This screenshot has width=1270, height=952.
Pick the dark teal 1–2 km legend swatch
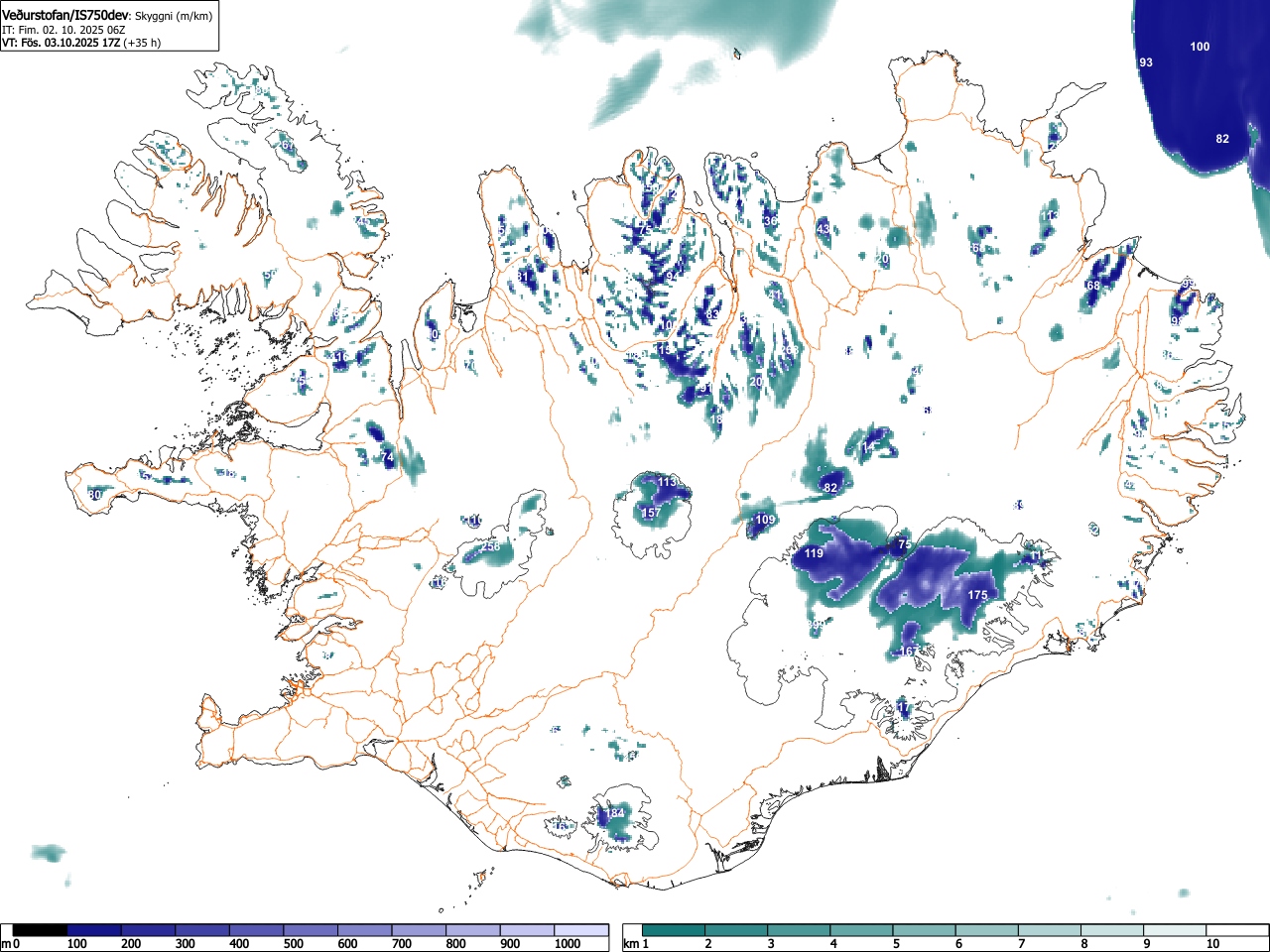click(x=674, y=930)
